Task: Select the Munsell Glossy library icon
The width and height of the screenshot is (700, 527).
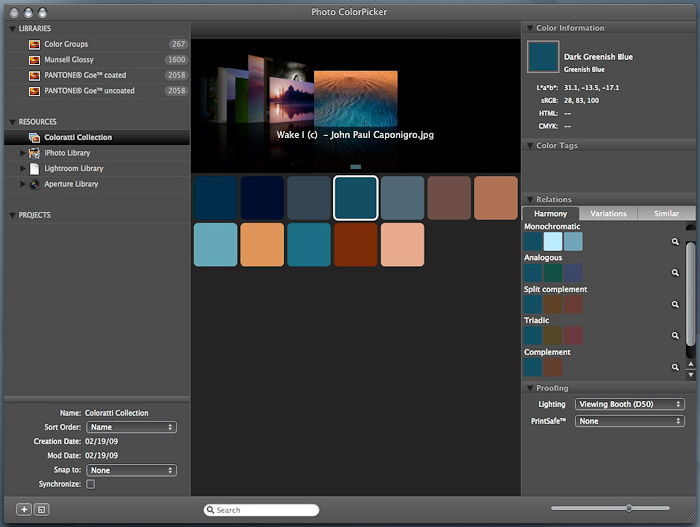Action: tap(34, 60)
